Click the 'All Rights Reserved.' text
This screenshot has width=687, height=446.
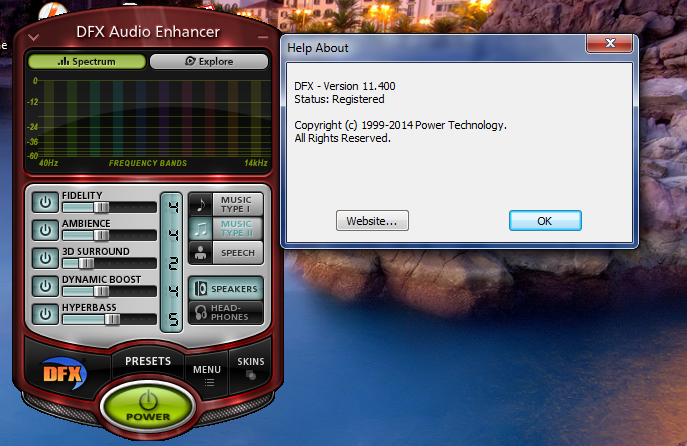pos(342,138)
